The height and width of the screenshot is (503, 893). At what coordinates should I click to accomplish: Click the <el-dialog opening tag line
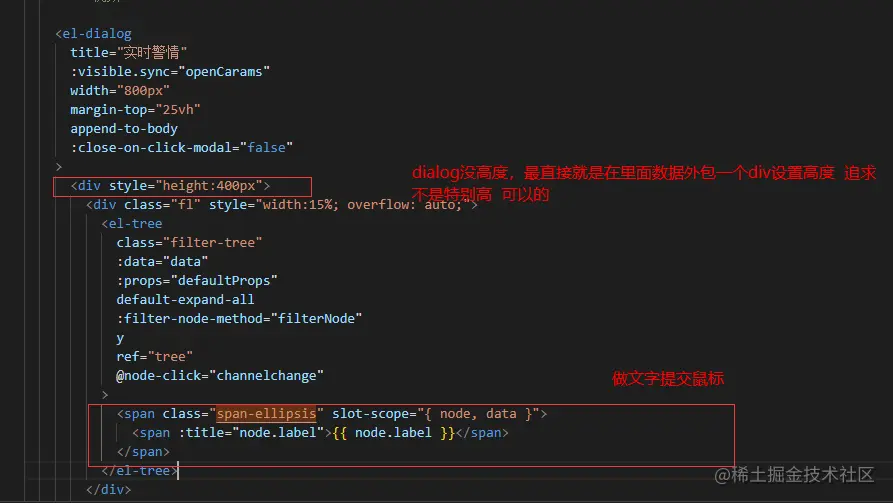(93, 34)
